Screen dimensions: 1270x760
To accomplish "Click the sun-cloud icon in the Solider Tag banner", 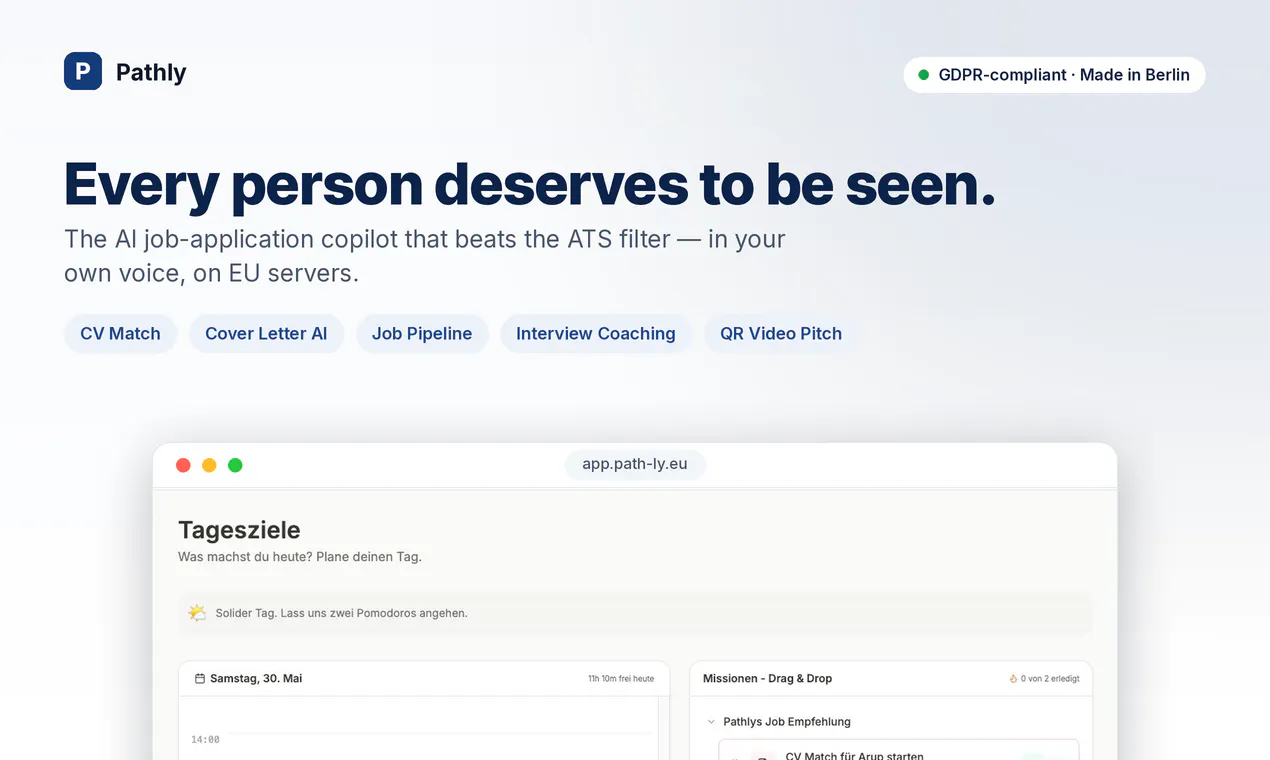I will pyautogui.click(x=197, y=613).
